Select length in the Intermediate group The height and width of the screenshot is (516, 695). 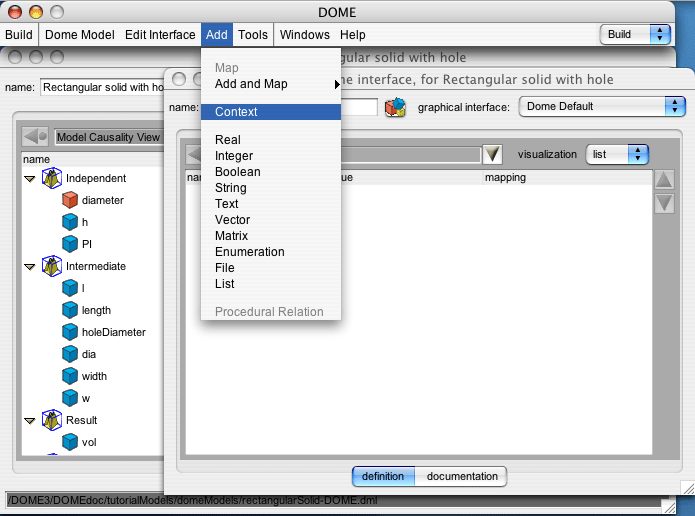coord(96,310)
